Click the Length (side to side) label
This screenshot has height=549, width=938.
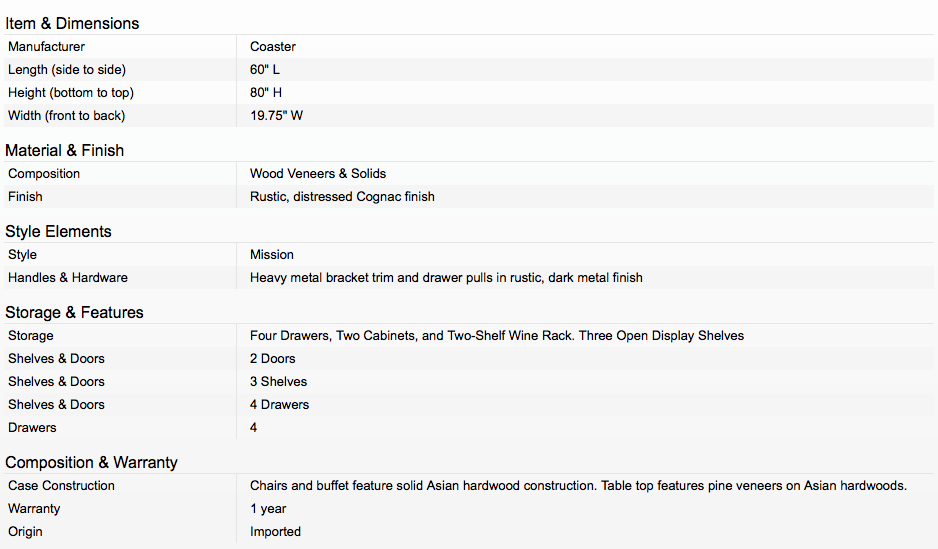(x=67, y=69)
